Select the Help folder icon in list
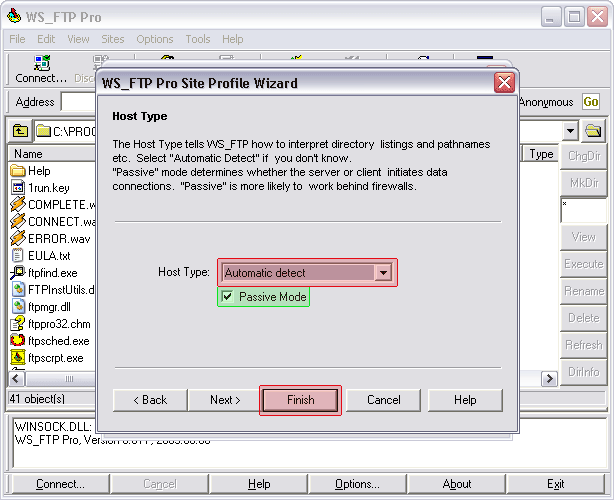614x500 pixels. click(x=18, y=171)
